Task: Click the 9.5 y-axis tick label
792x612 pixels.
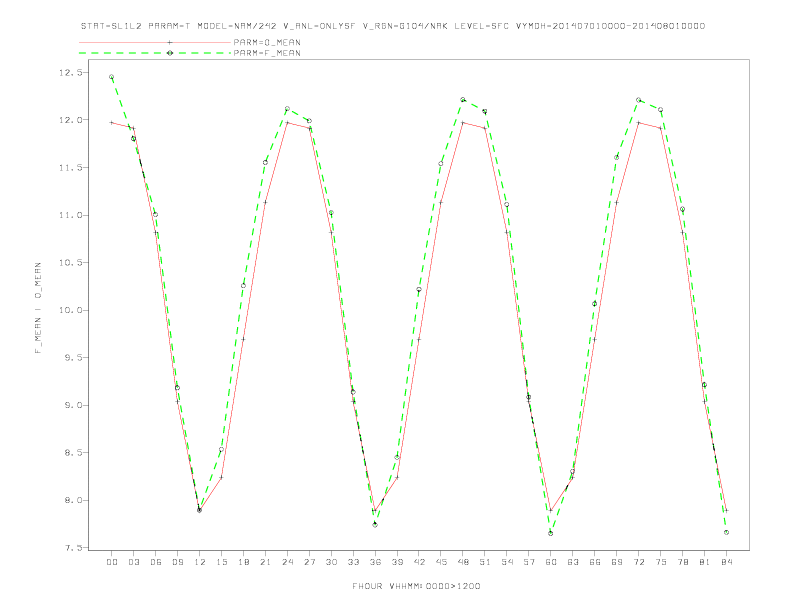Action: (x=71, y=358)
